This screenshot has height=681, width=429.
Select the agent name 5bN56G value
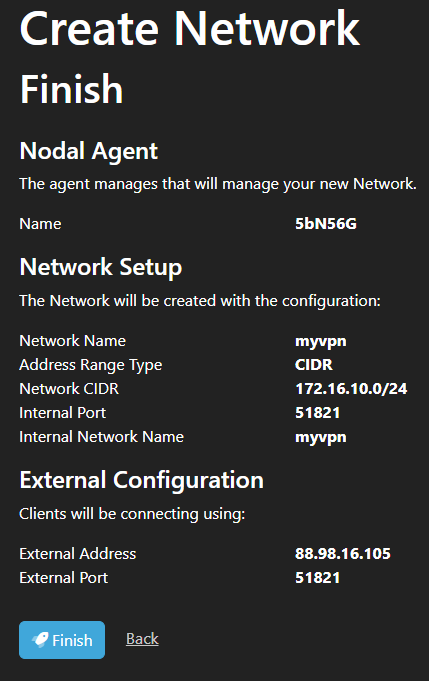[326, 224]
